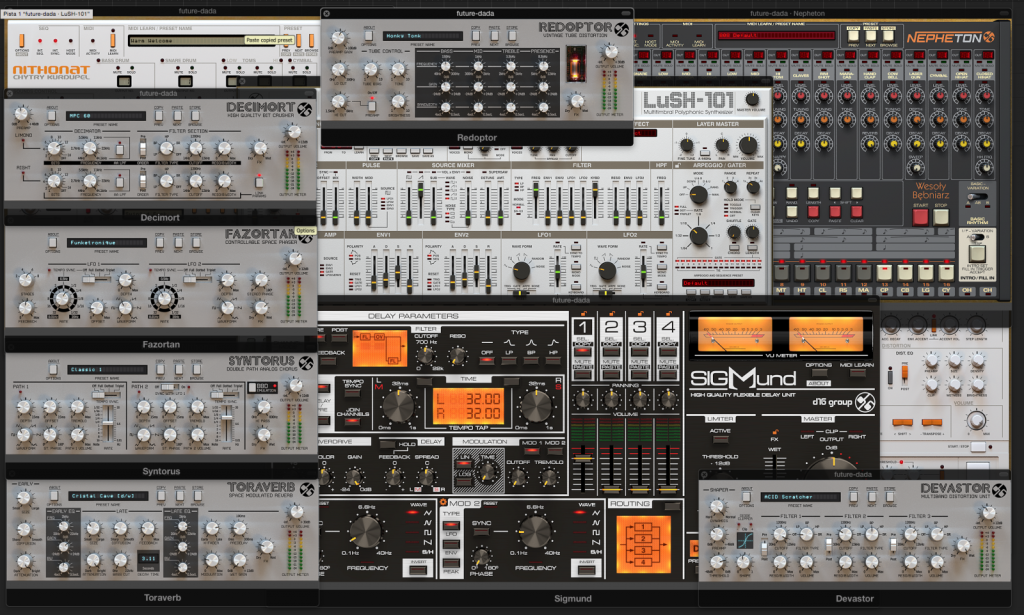
Task: Open Sigmund Options menu
Action: point(818,373)
